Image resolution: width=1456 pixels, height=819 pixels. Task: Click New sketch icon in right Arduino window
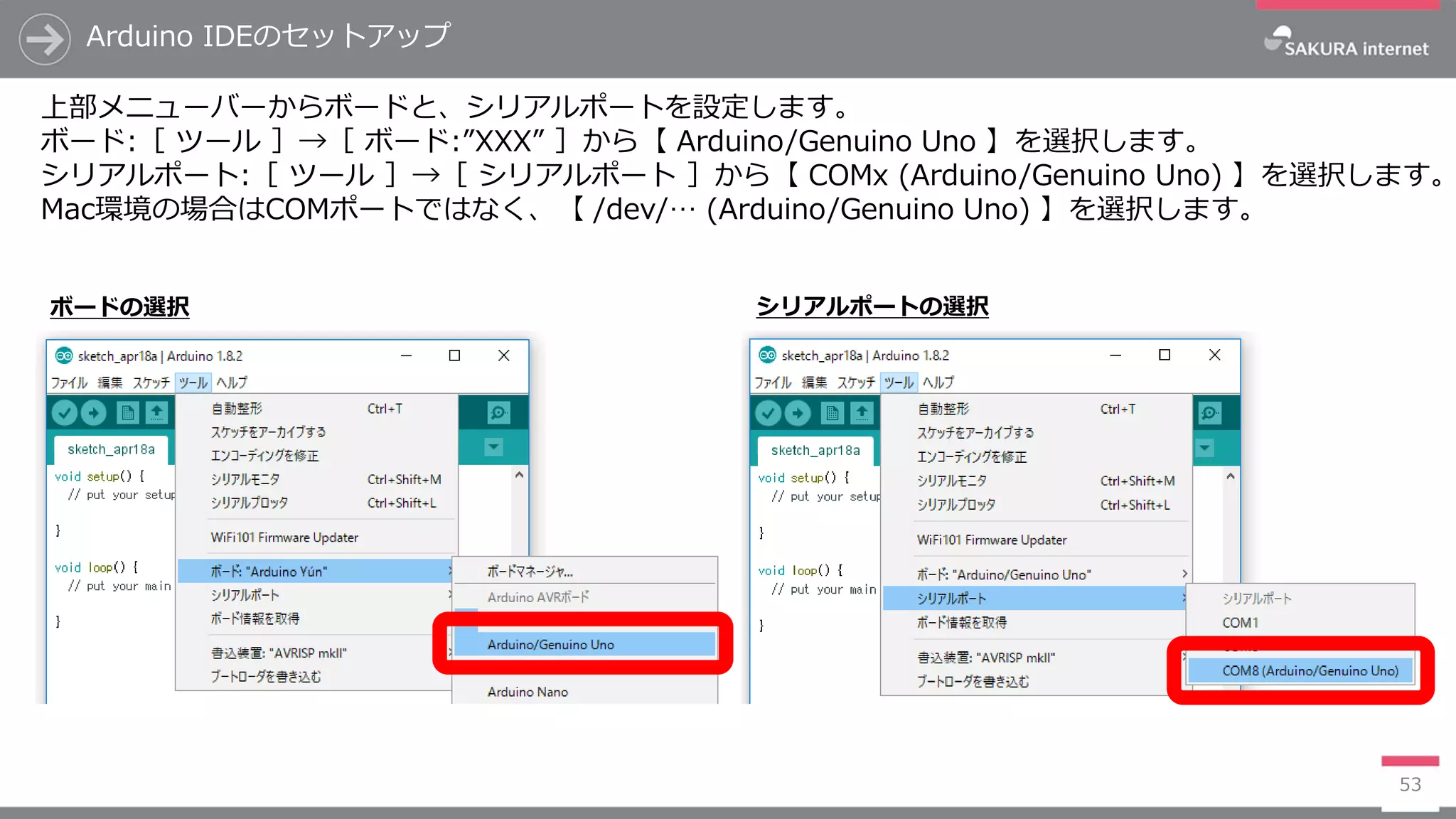tap(833, 413)
